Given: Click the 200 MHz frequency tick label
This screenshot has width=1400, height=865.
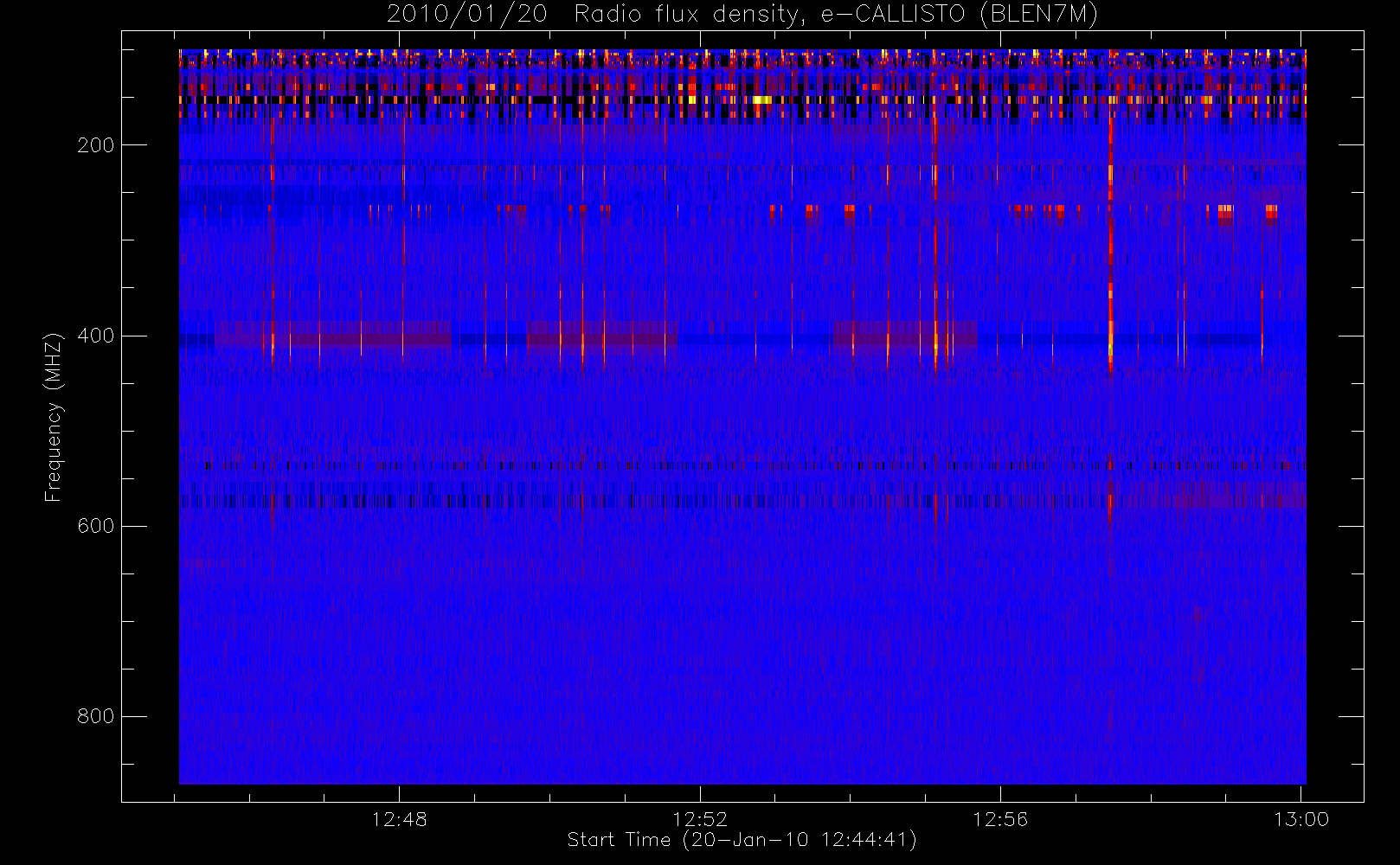Looking at the screenshot, I should click(x=95, y=145).
